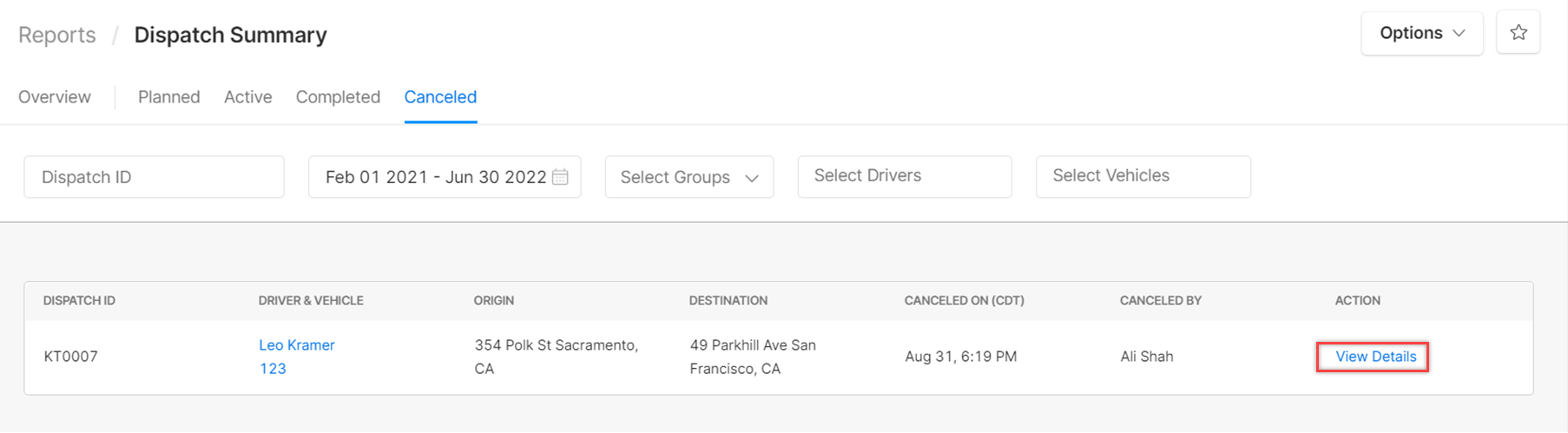Viewport: 1568px width, 433px height.
Task: Click the Options chevron arrow
Action: pos(1459,33)
